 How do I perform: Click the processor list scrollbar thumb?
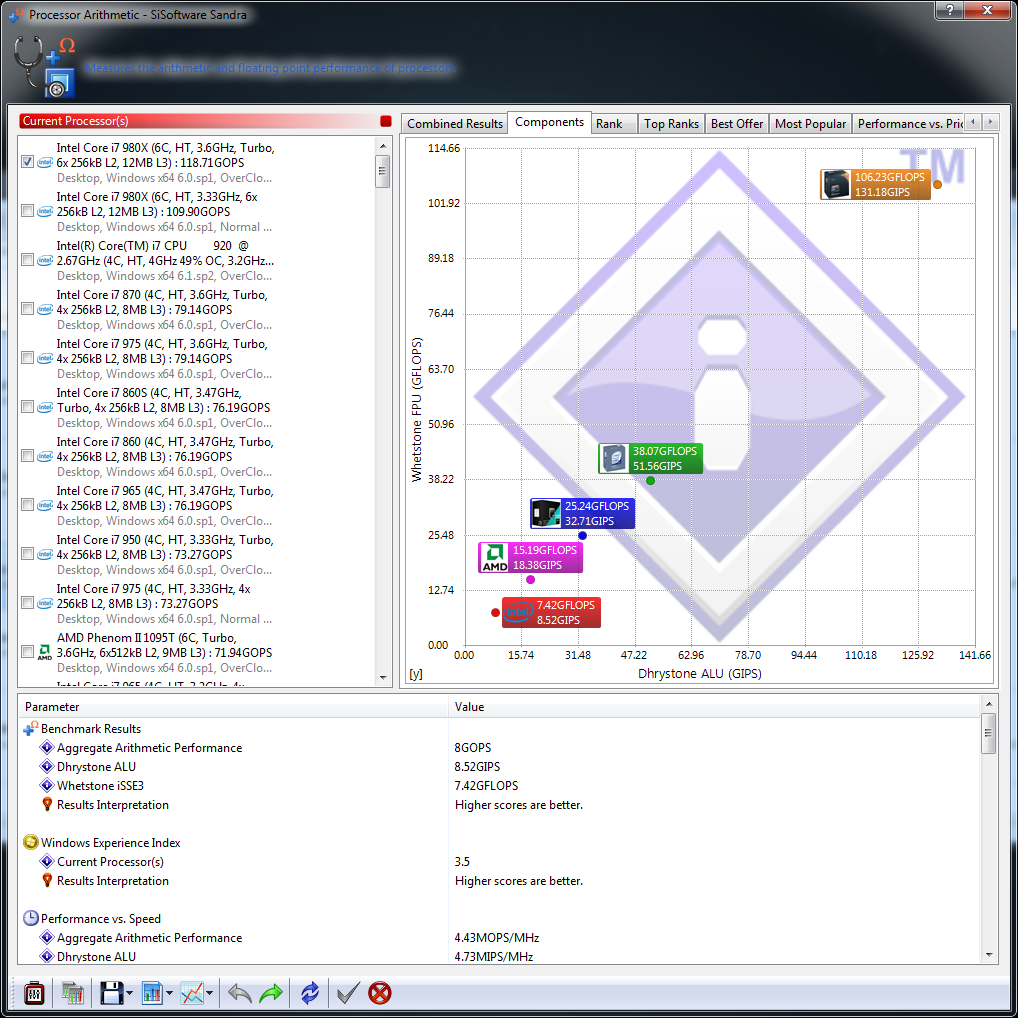[383, 171]
